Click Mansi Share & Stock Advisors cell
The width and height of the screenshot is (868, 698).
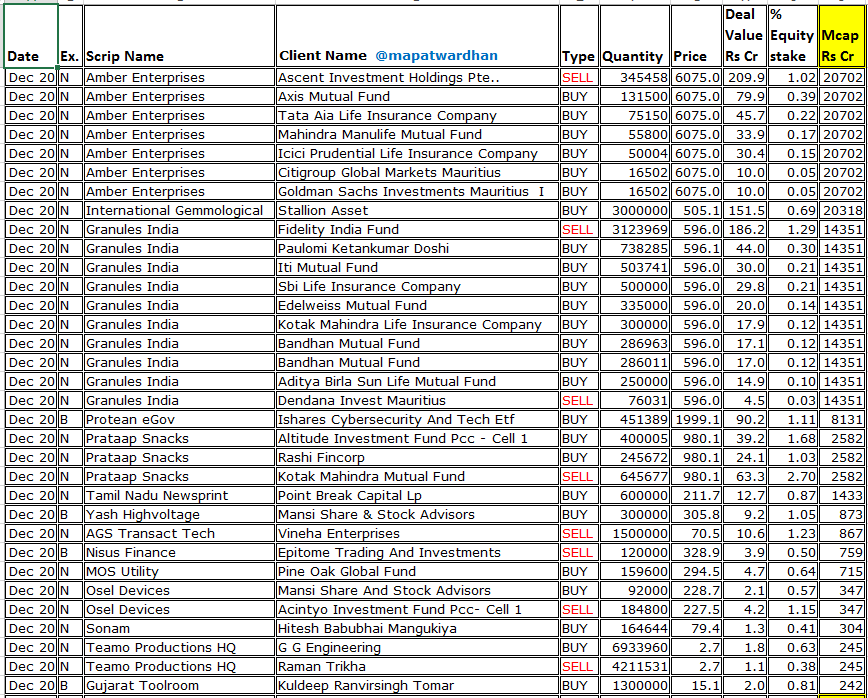[x=417, y=515]
